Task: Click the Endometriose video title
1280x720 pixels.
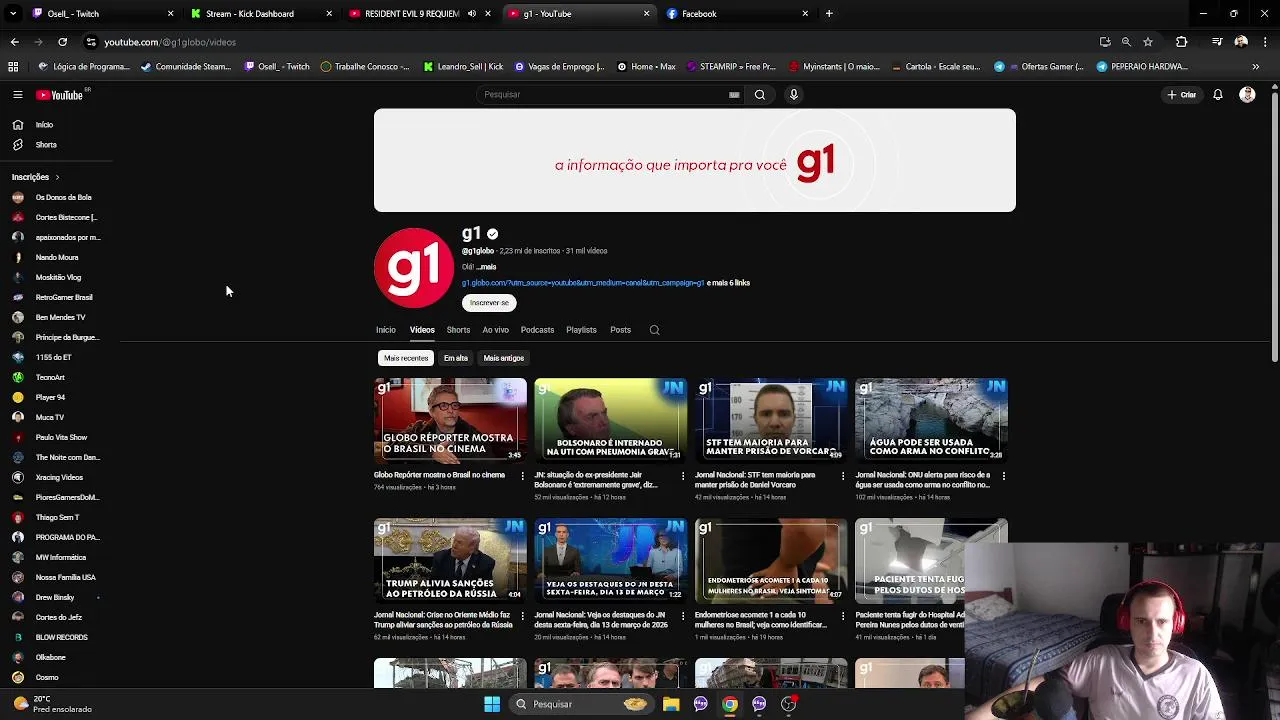Action: tap(762, 620)
